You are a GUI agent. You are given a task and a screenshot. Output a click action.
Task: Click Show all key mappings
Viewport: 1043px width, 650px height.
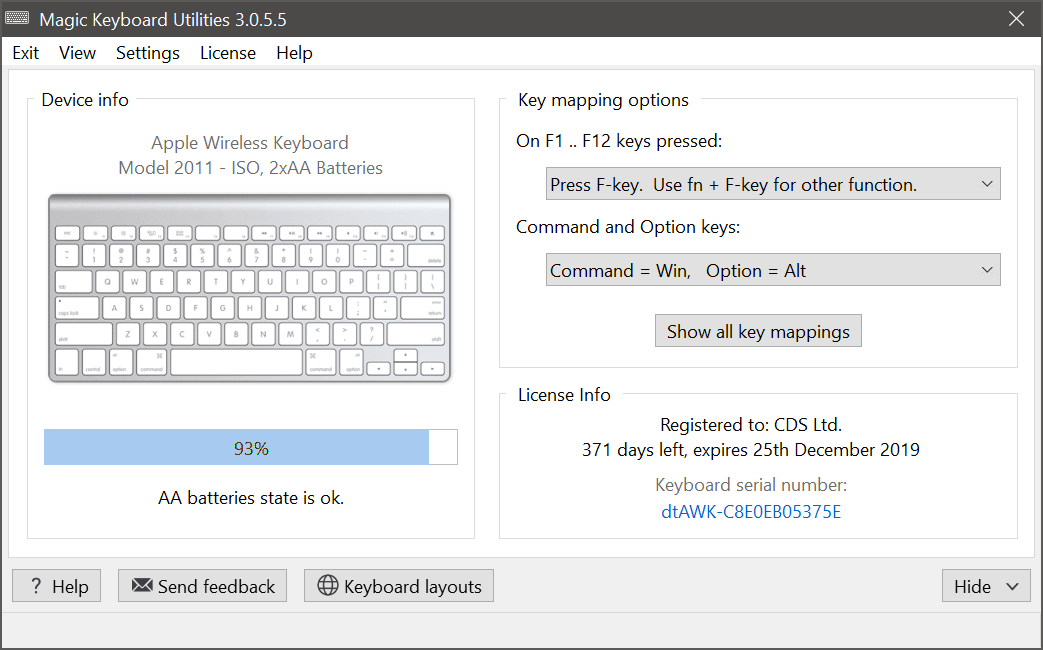point(758,330)
